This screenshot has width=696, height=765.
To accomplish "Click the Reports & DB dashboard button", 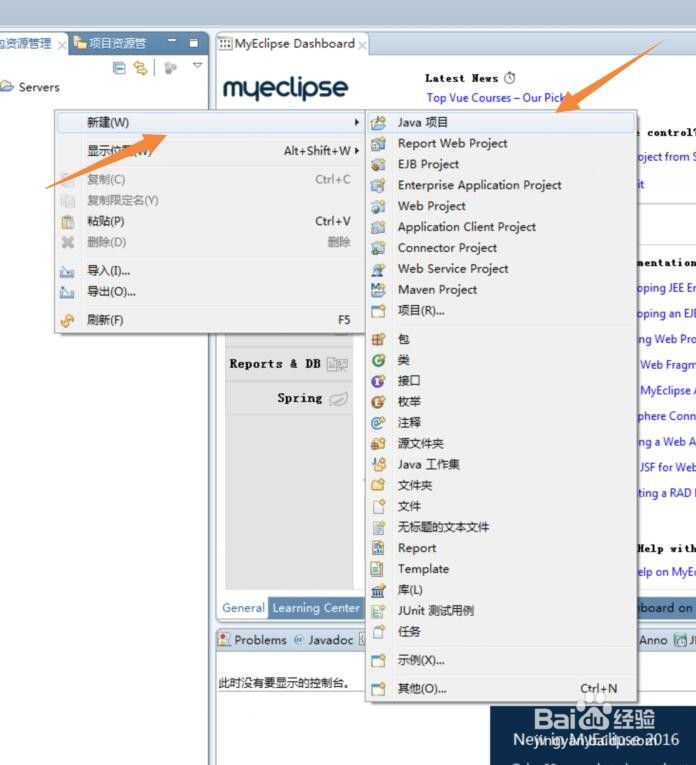I will click(x=289, y=364).
